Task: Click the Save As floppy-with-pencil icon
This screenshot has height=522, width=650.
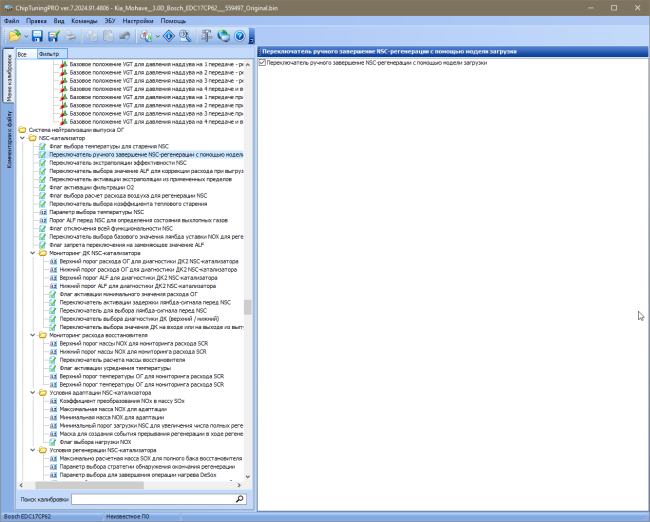Action: pos(53,36)
